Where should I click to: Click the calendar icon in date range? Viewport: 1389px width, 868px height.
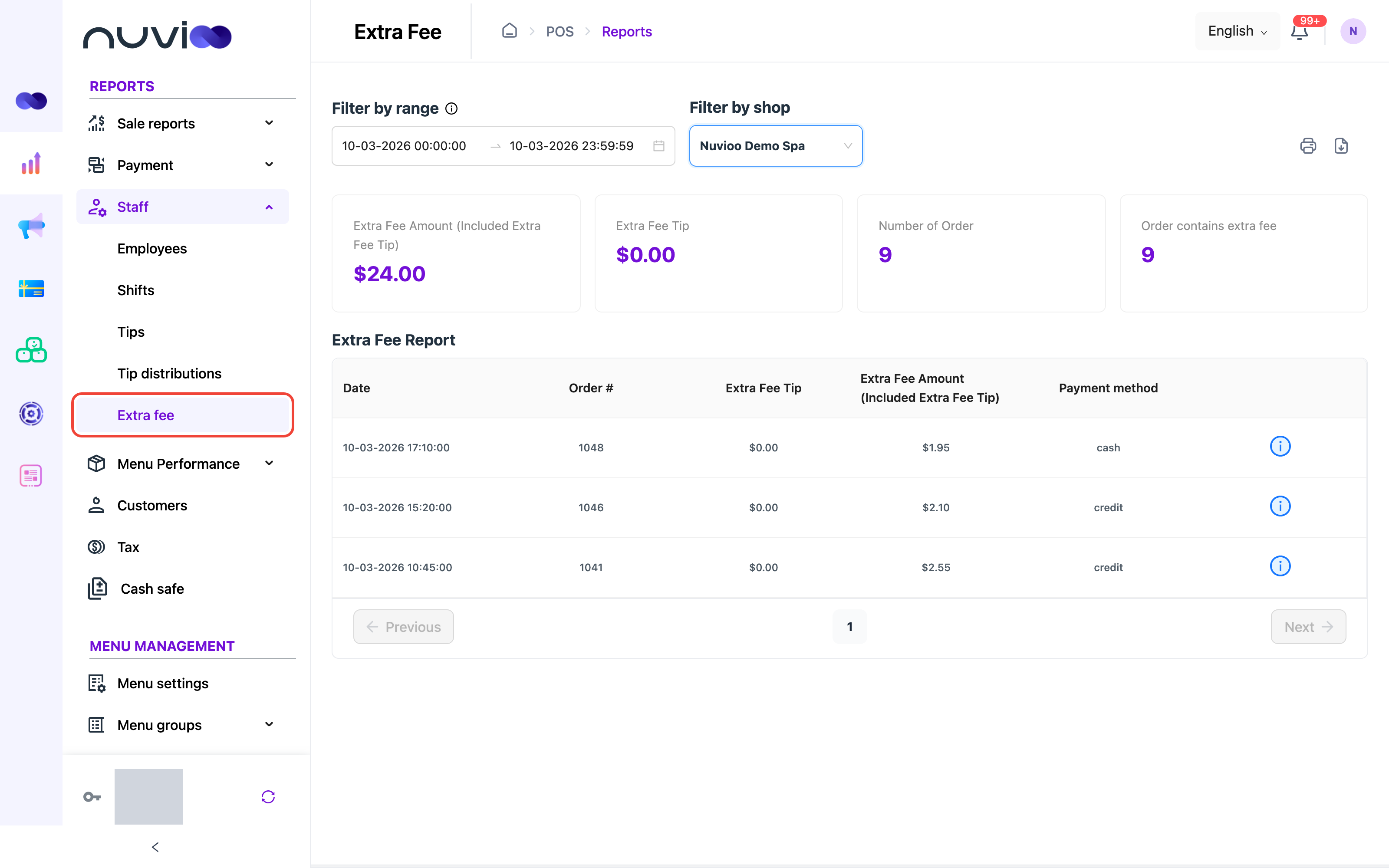point(659,146)
